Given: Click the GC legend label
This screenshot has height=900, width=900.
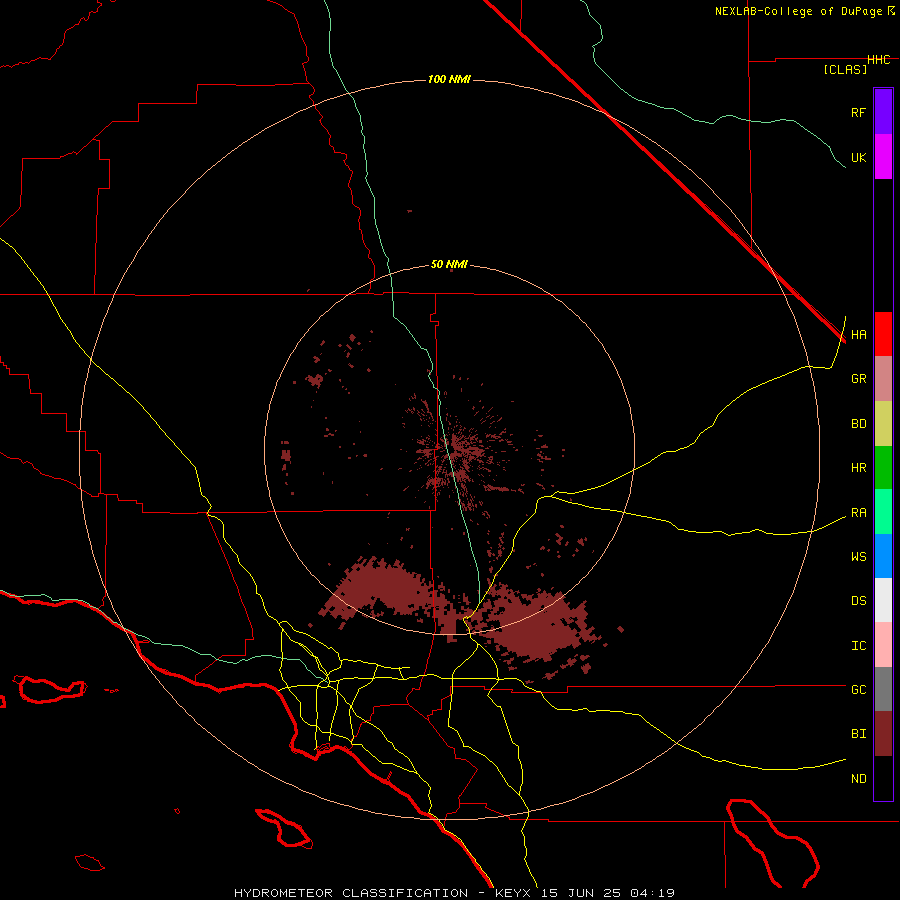Looking at the screenshot, I should (x=858, y=690).
